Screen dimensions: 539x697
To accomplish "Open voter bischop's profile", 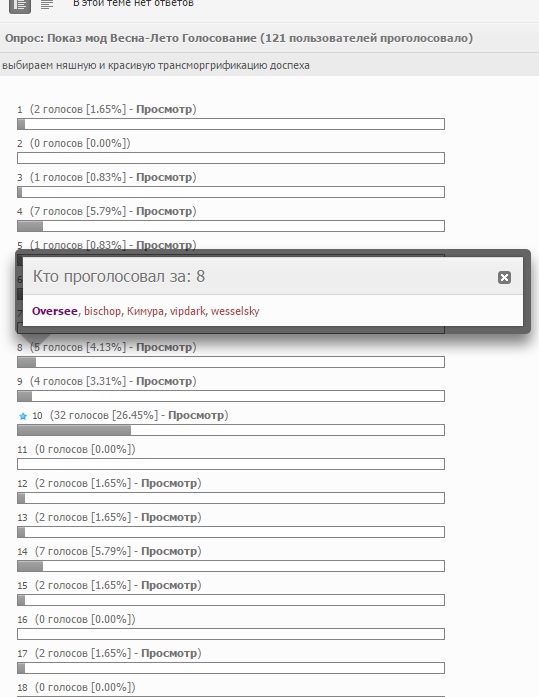I will pyautogui.click(x=102, y=311).
